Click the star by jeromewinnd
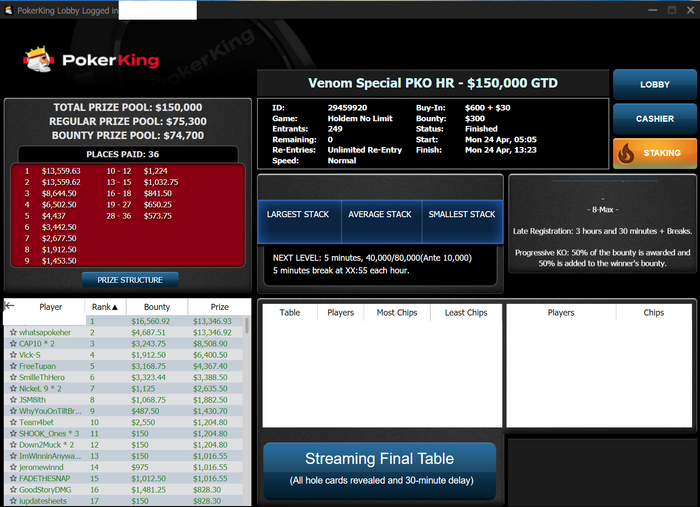The width and height of the screenshot is (700, 507). pos(13,467)
